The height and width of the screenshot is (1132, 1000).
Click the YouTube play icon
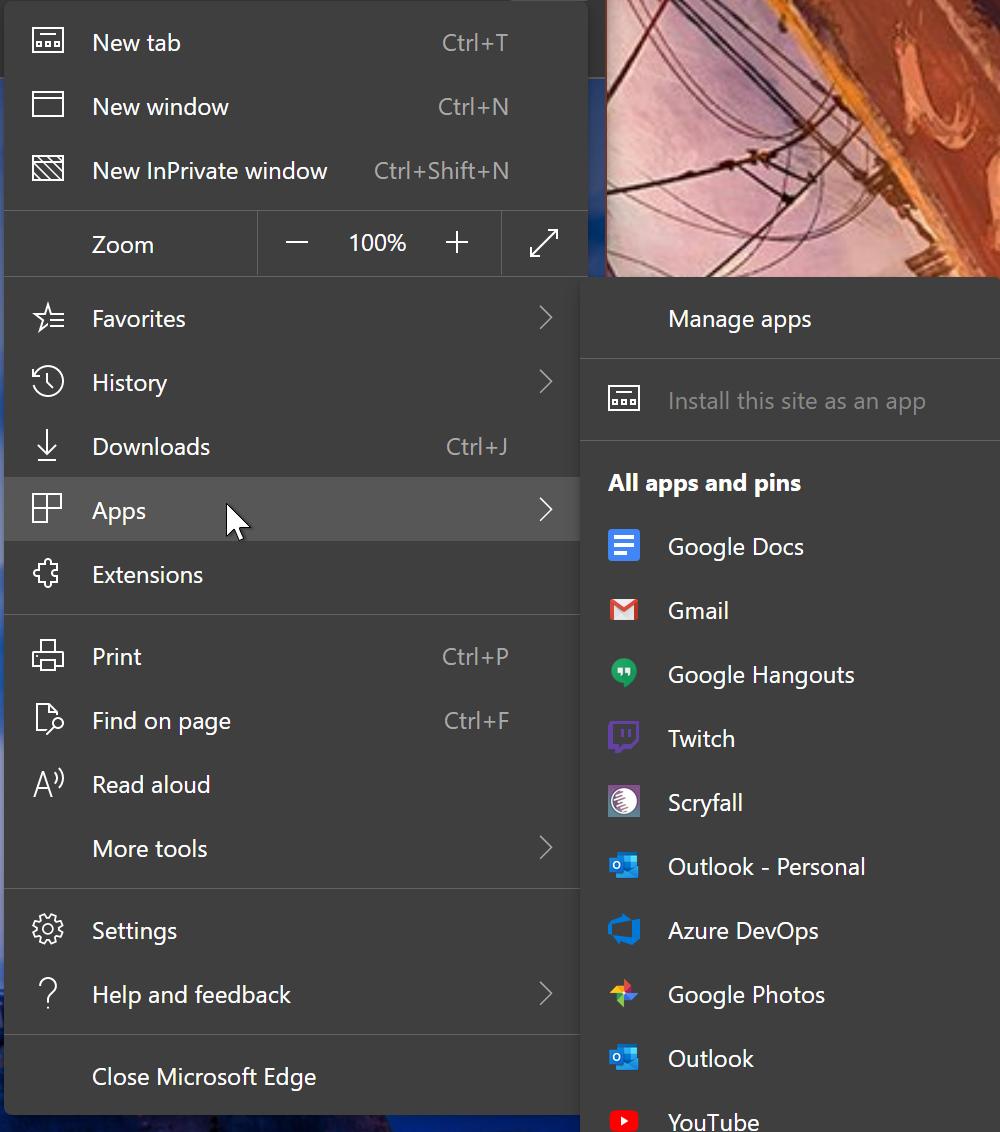pyautogui.click(x=624, y=1121)
